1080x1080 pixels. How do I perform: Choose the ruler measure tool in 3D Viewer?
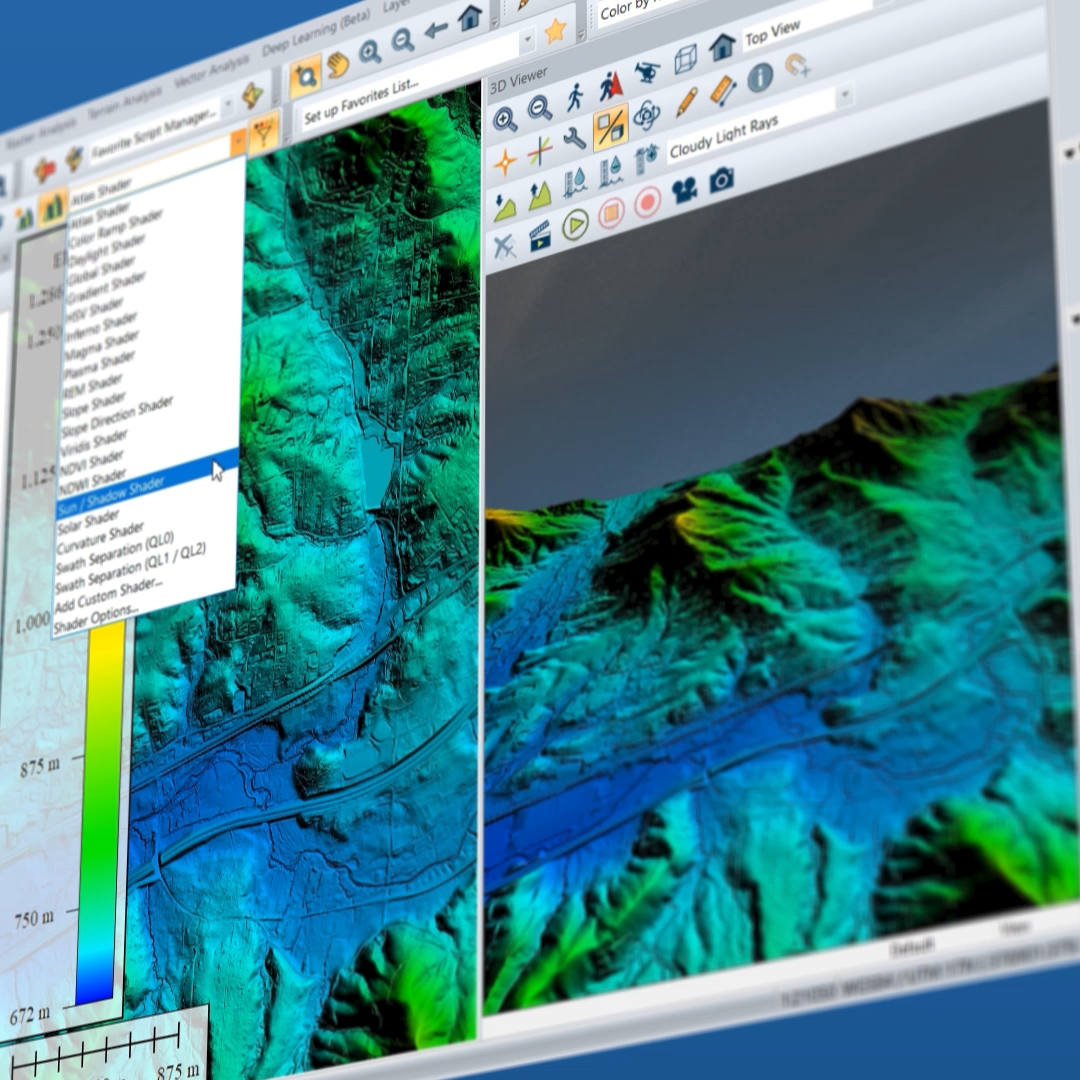point(723,90)
